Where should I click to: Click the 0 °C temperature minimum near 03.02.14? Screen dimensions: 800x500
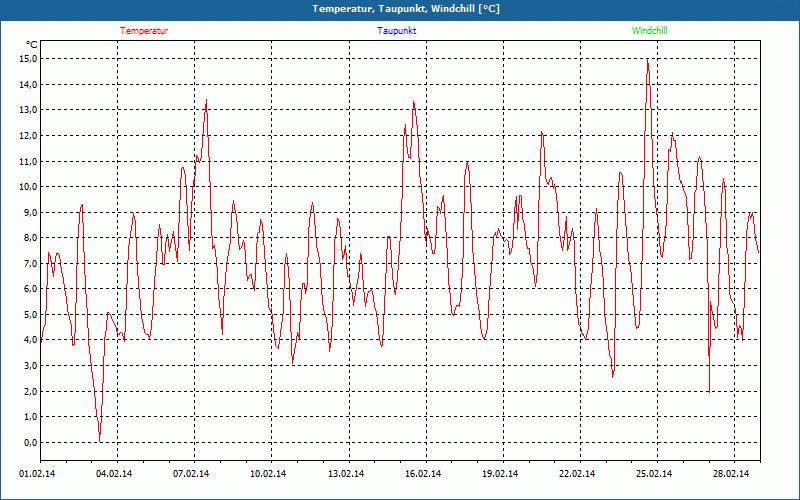(100, 441)
